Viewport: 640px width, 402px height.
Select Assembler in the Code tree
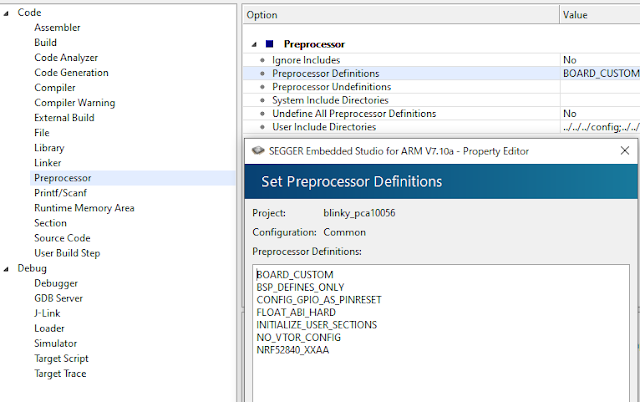[x=57, y=27]
